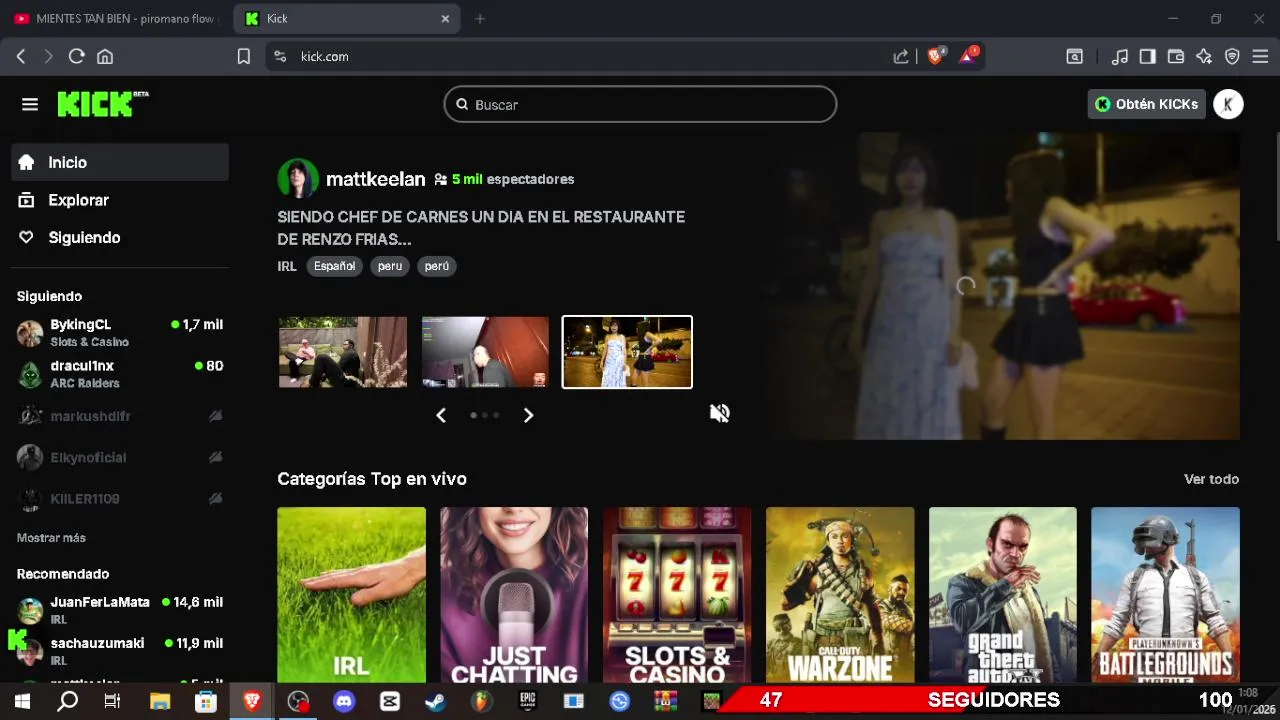Switch to the Kick browser tab
Viewport: 1280px width, 720px height.
347,18
